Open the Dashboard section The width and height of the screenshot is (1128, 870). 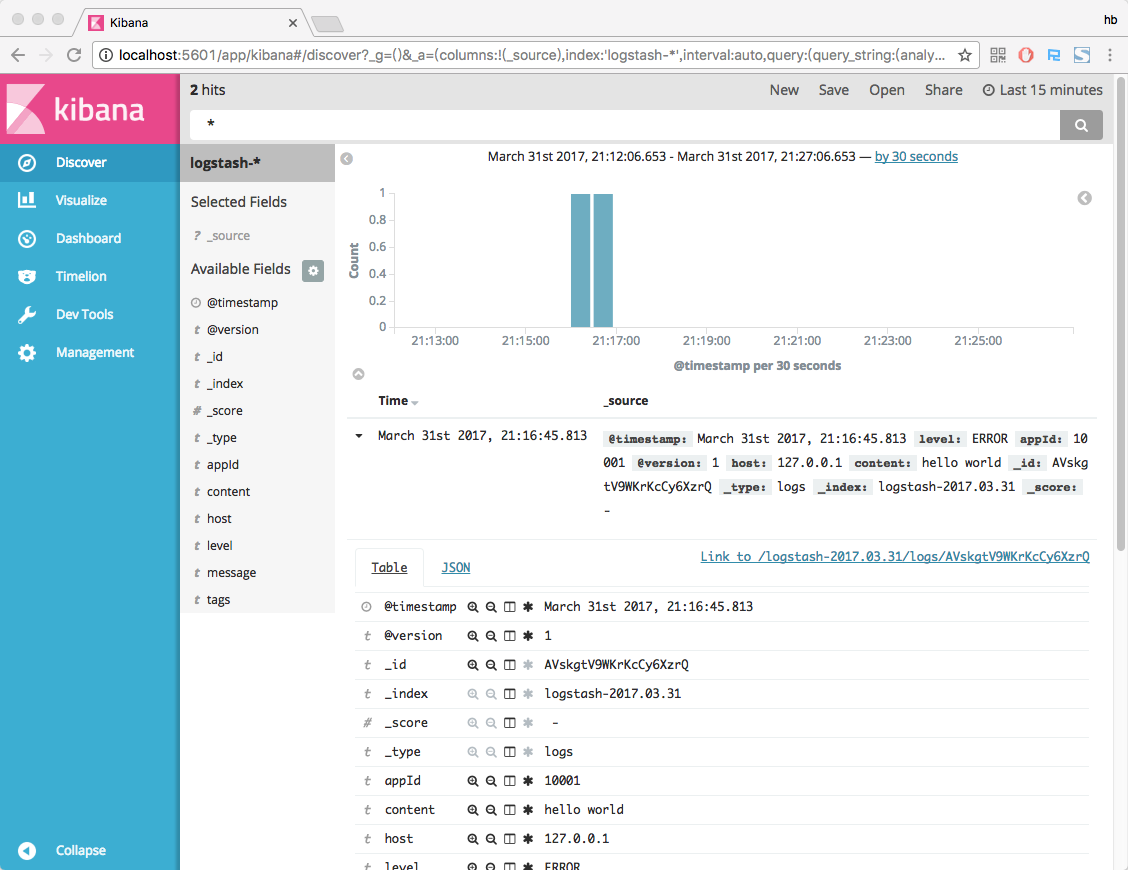coord(89,238)
